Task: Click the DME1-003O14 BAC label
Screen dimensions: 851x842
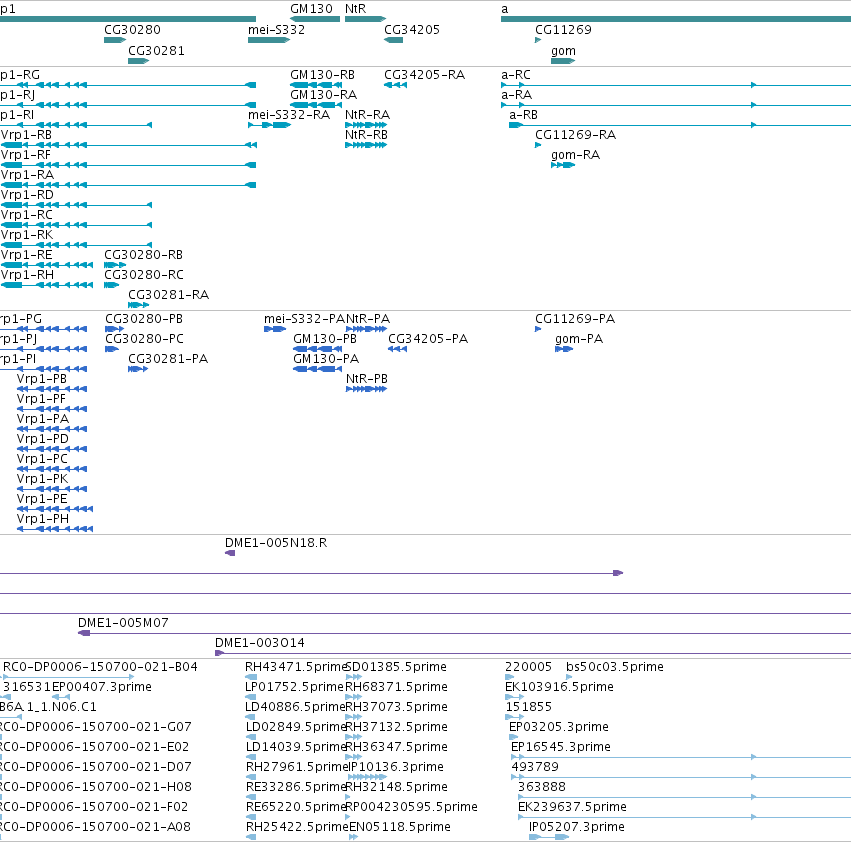Action: [x=260, y=643]
